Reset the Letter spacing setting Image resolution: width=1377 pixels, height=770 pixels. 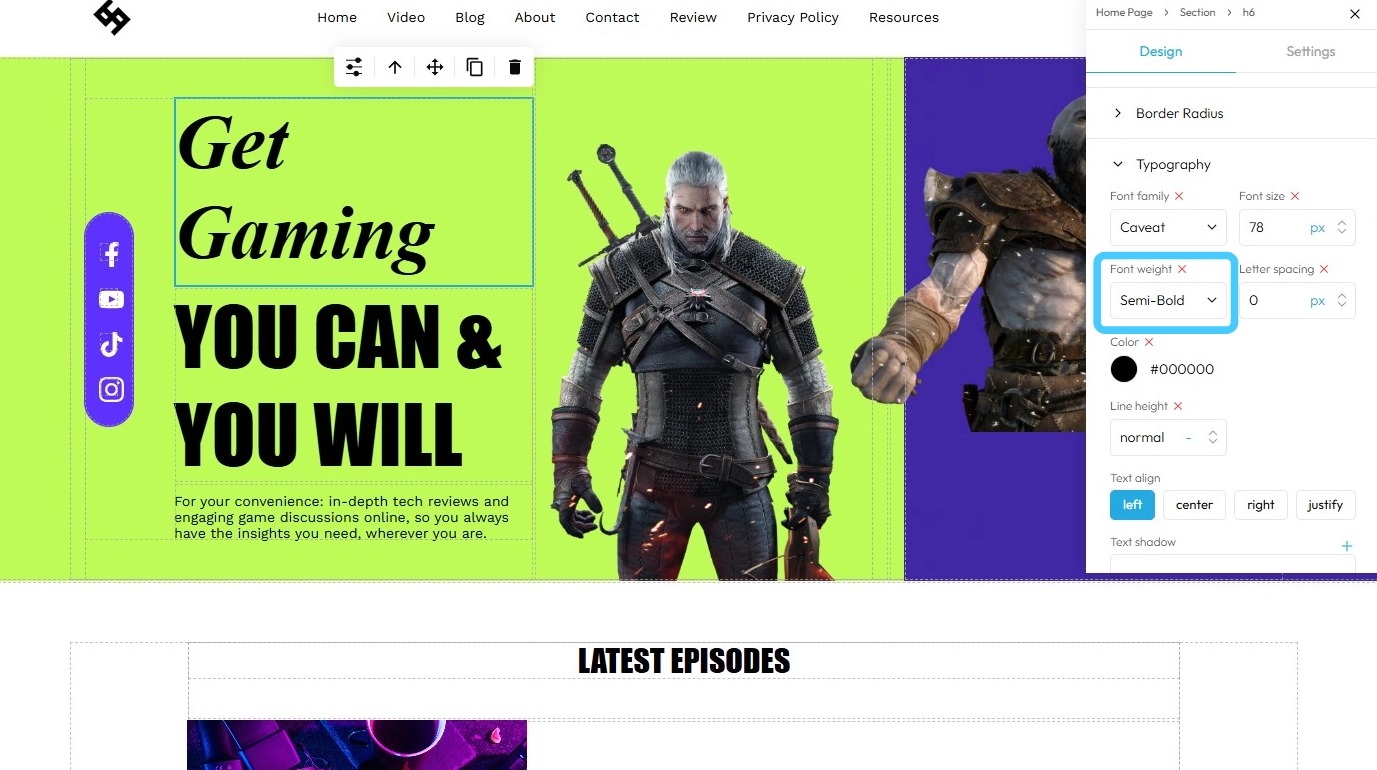[1324, 269]
